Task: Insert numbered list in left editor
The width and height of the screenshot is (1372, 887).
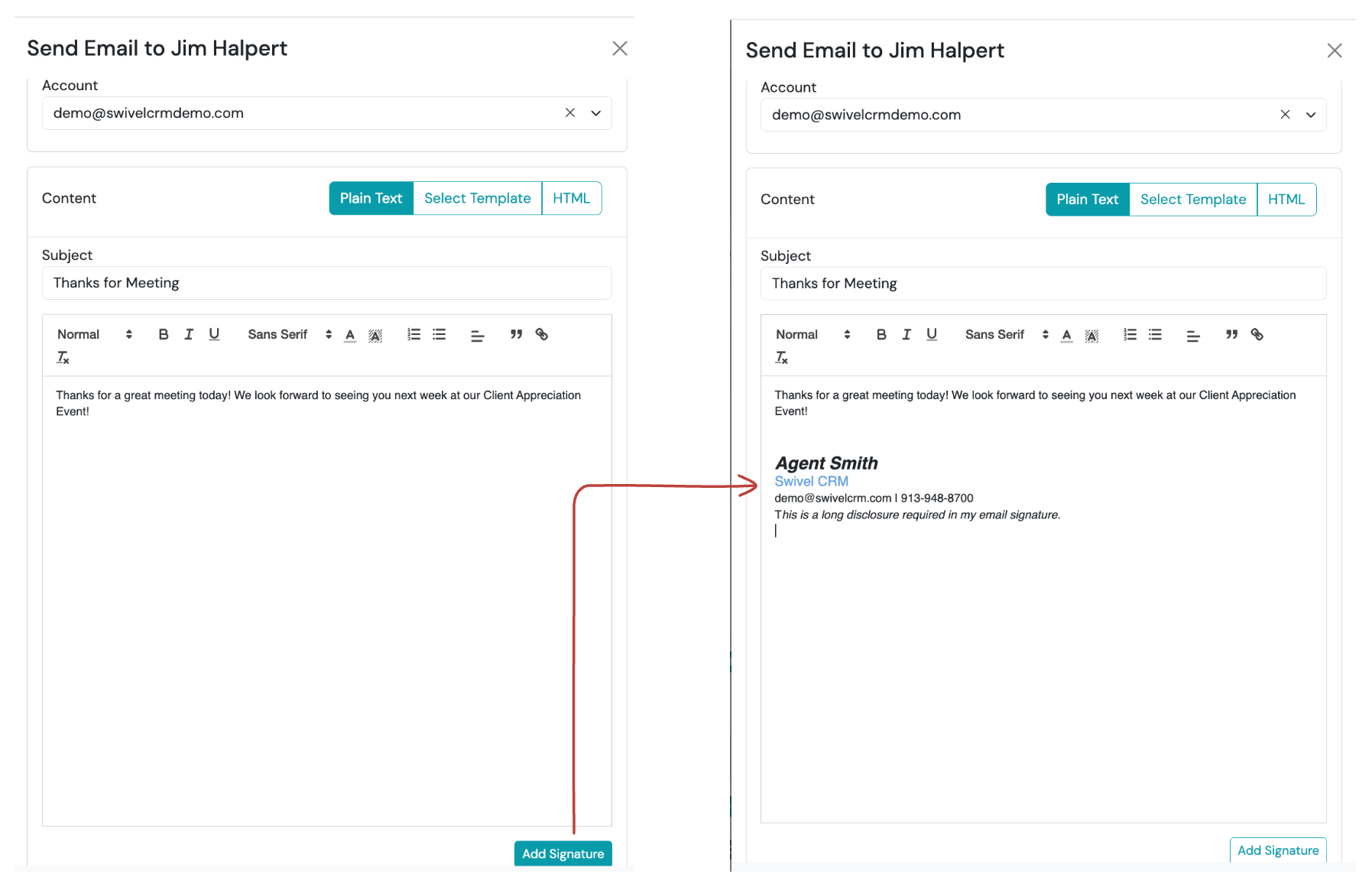Action: pos(414,334)
